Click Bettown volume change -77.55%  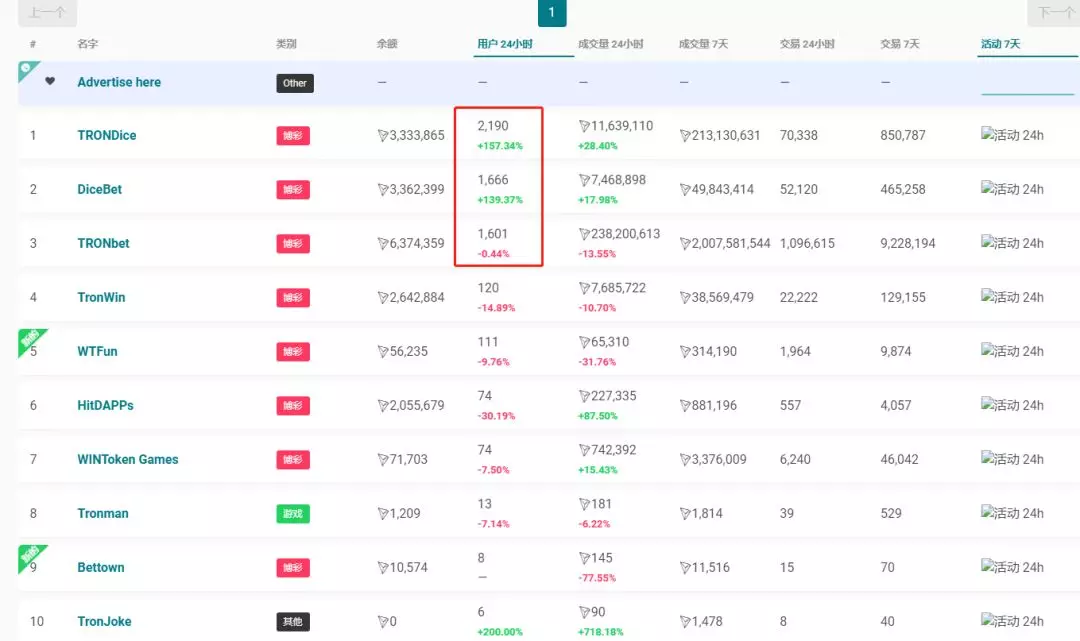(x=597, y=578)
